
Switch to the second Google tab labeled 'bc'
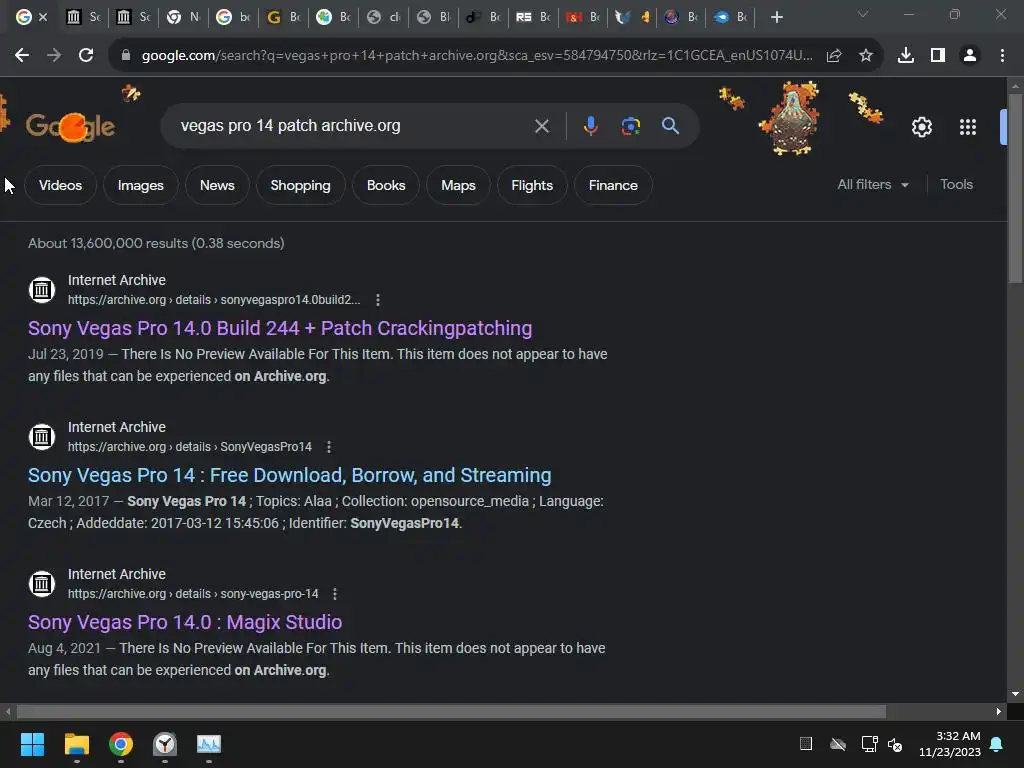[232, 18]
